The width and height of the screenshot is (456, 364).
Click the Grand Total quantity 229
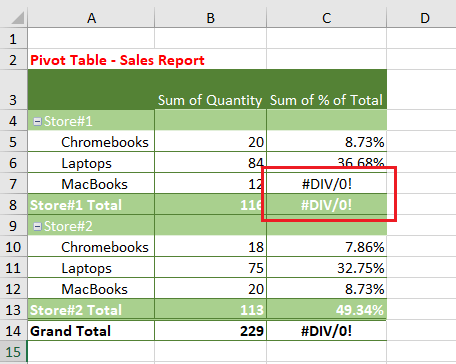point(210,331)
